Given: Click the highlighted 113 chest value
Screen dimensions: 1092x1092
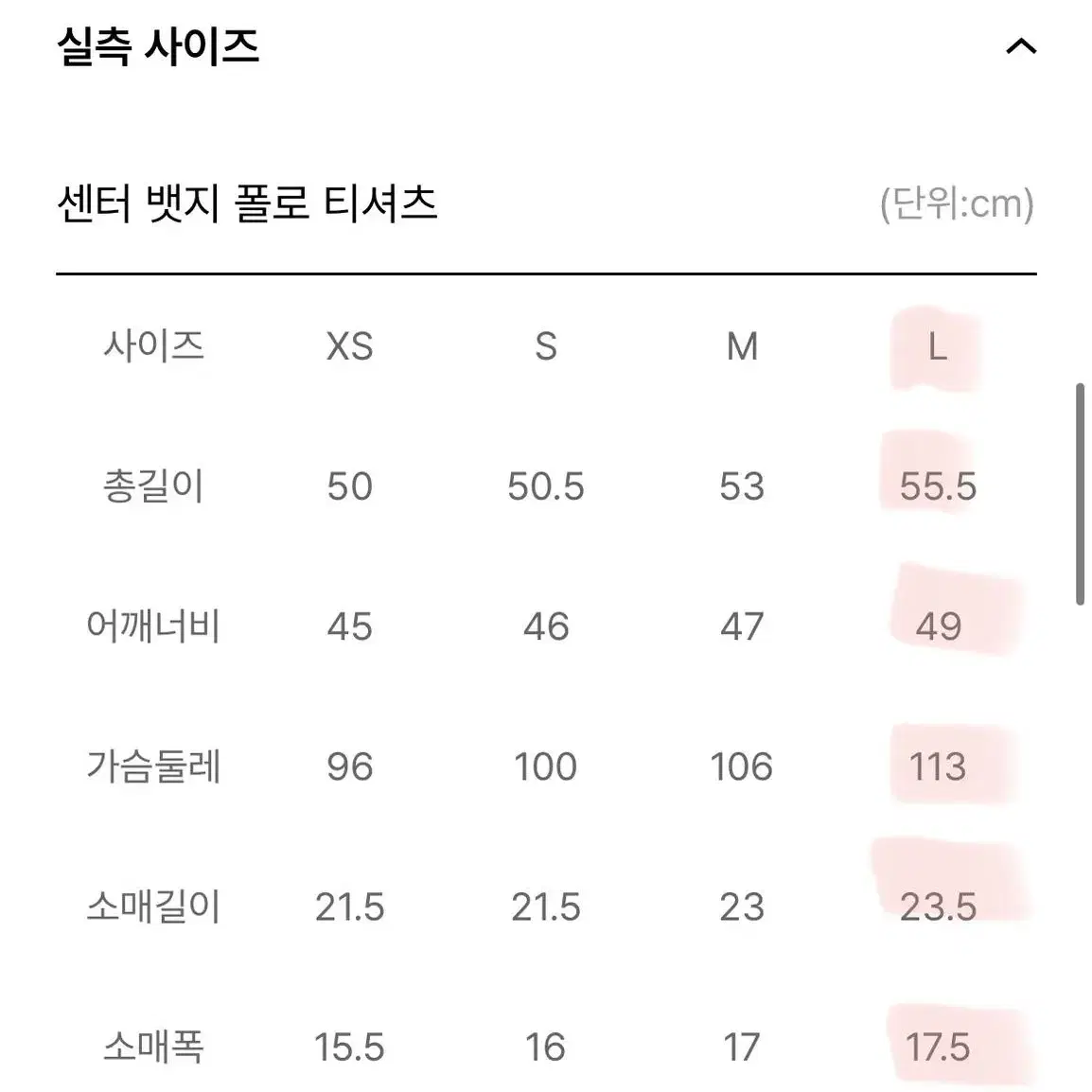Looking at the screenshot, I should point(938,766).
